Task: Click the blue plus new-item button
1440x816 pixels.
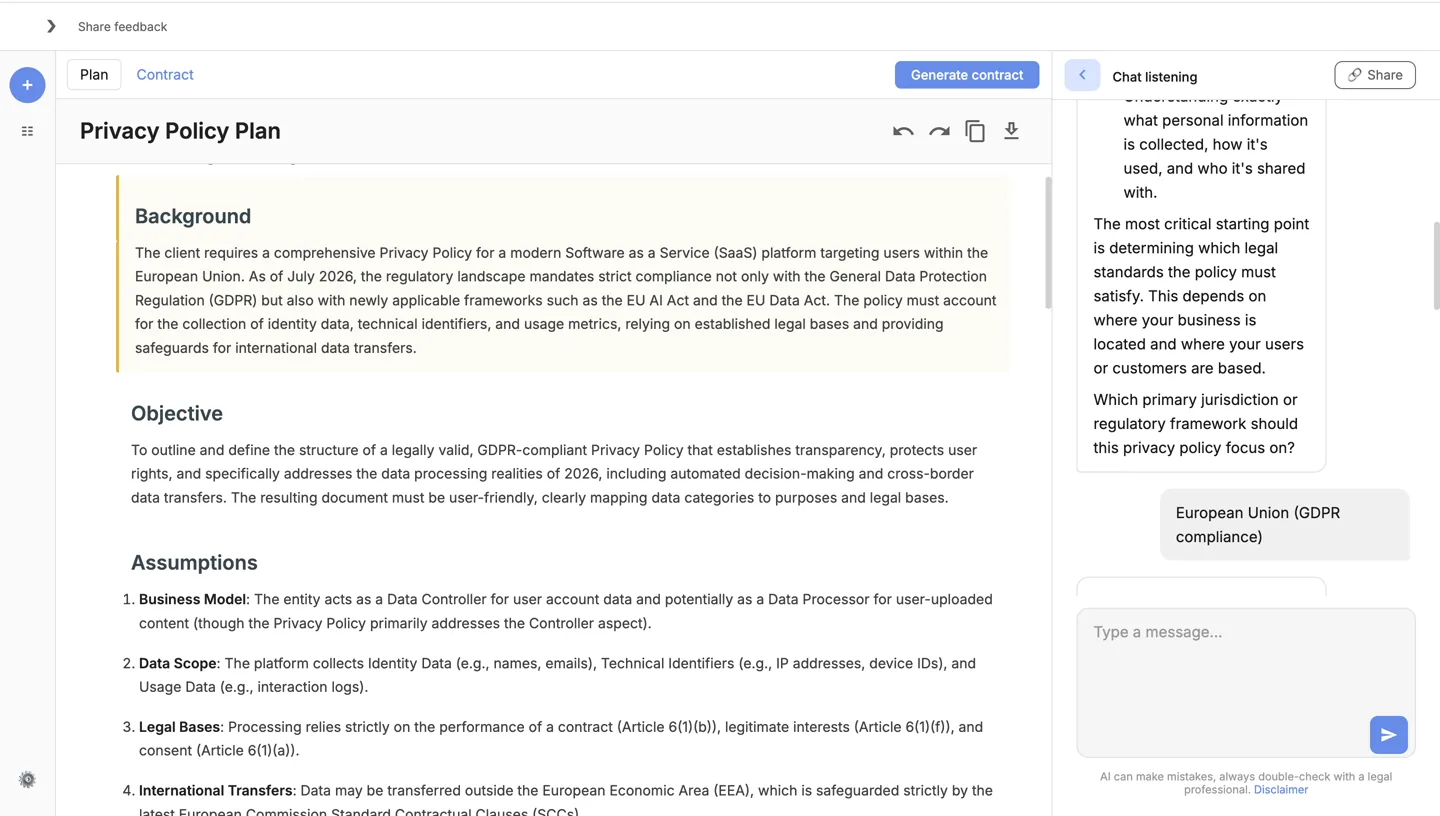Action: tap(27, 85)
